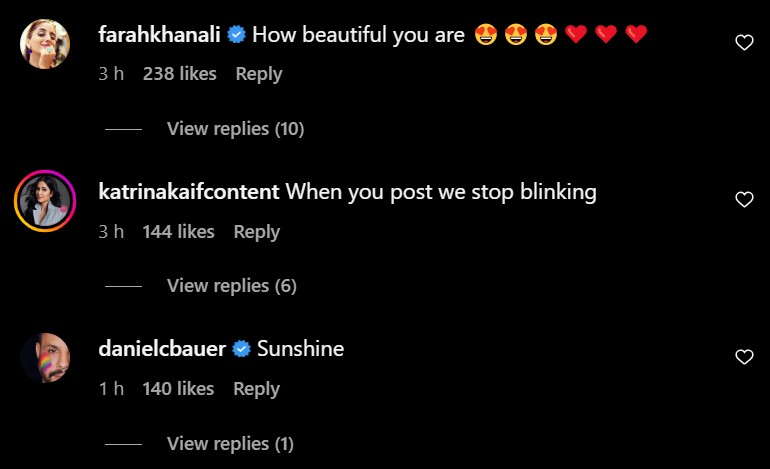The height and width of the screenshot is (469, 770).
Task: View the 238 likes list
Action: click(x=180, y=74)
